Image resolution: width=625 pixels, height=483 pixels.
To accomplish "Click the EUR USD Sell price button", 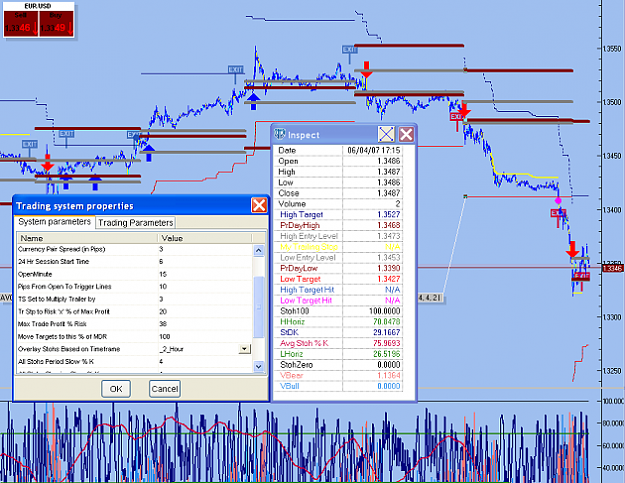I will coord(21,24).
